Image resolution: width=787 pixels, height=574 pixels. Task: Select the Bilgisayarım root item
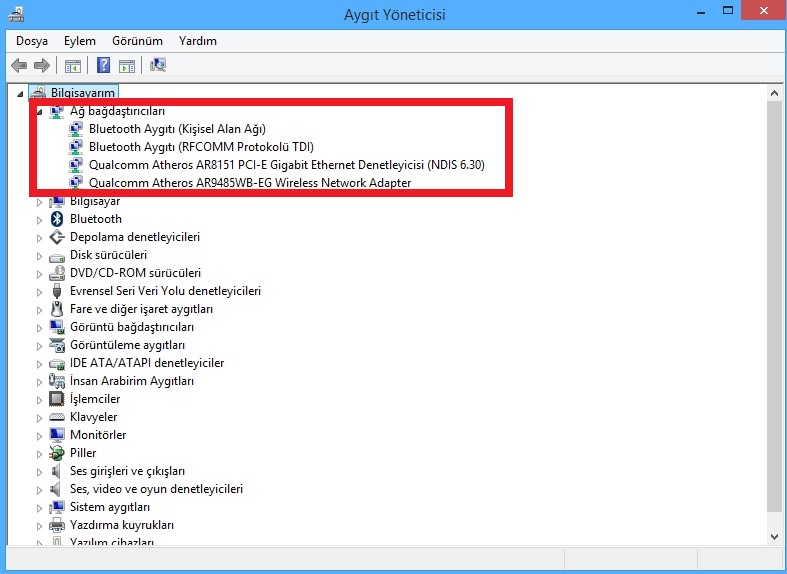coord(82,93)
